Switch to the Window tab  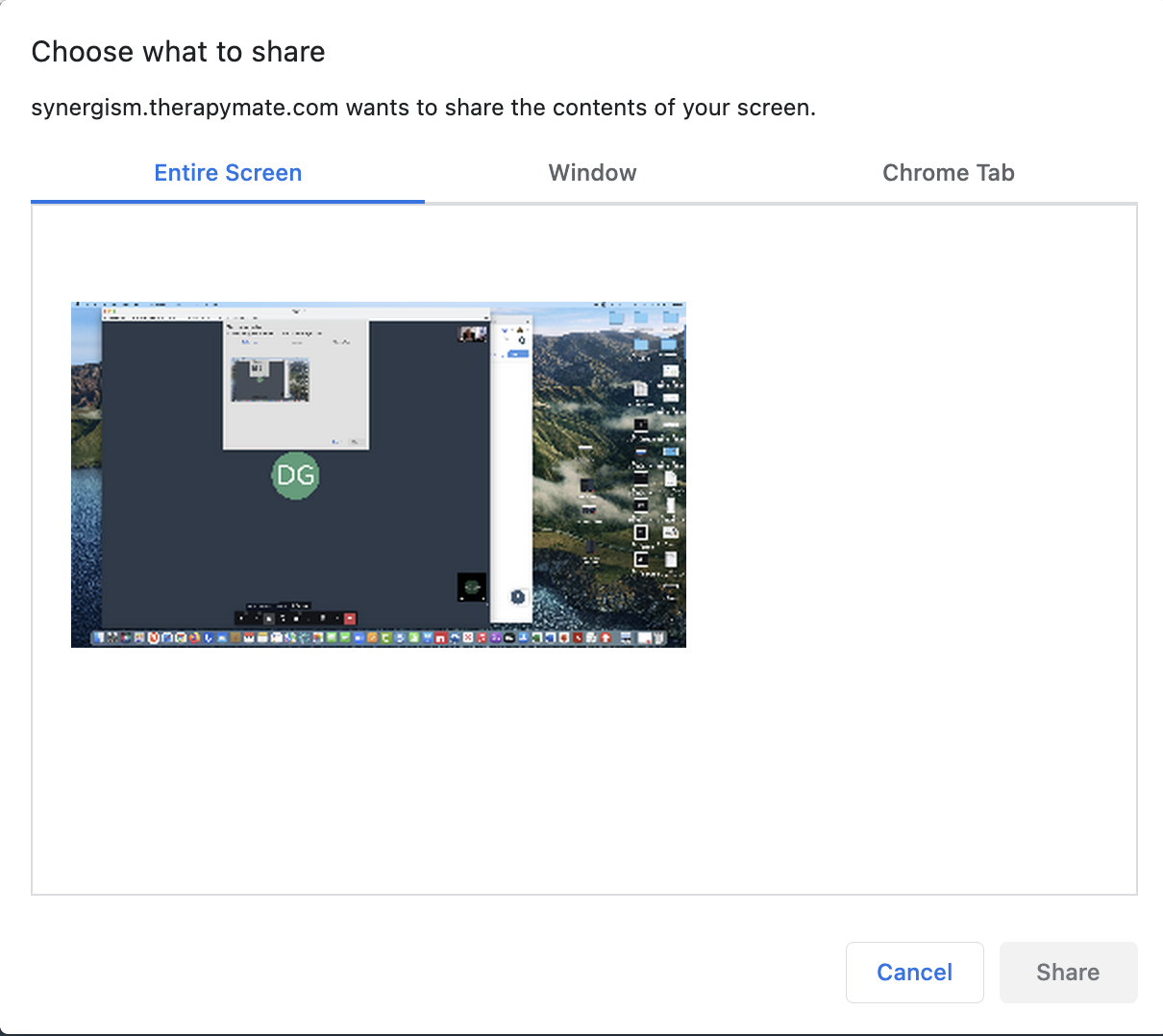point(592,173)
